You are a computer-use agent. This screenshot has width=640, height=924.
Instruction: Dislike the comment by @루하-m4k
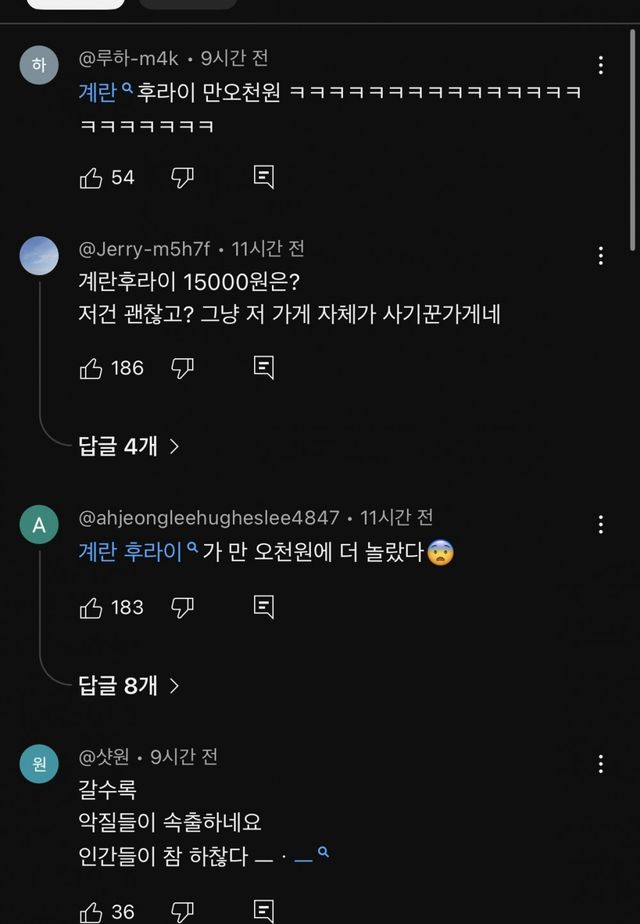pos(182,178)
